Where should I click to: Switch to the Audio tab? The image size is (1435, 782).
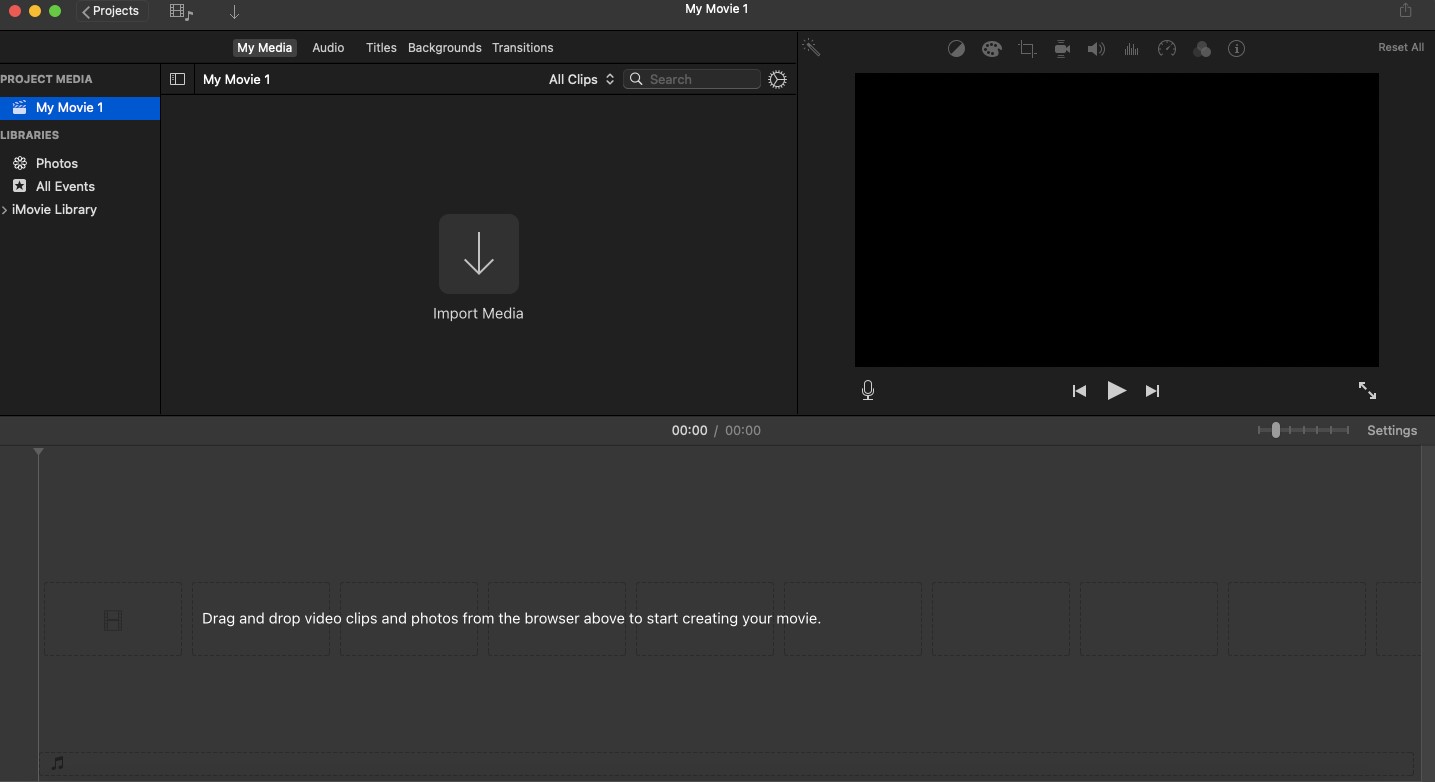[x=328, y=48]
